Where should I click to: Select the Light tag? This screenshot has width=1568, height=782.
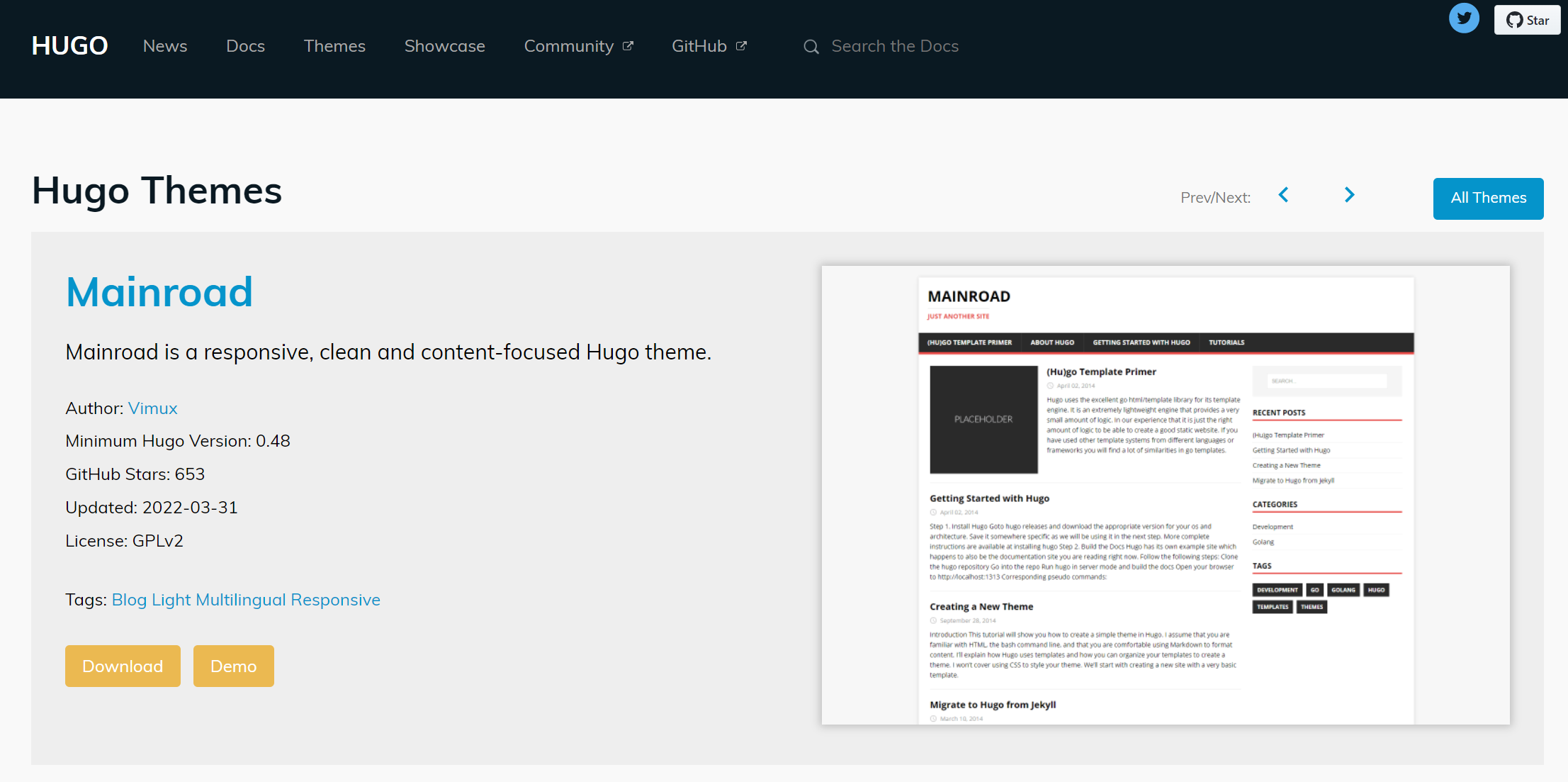click(171, 600)
